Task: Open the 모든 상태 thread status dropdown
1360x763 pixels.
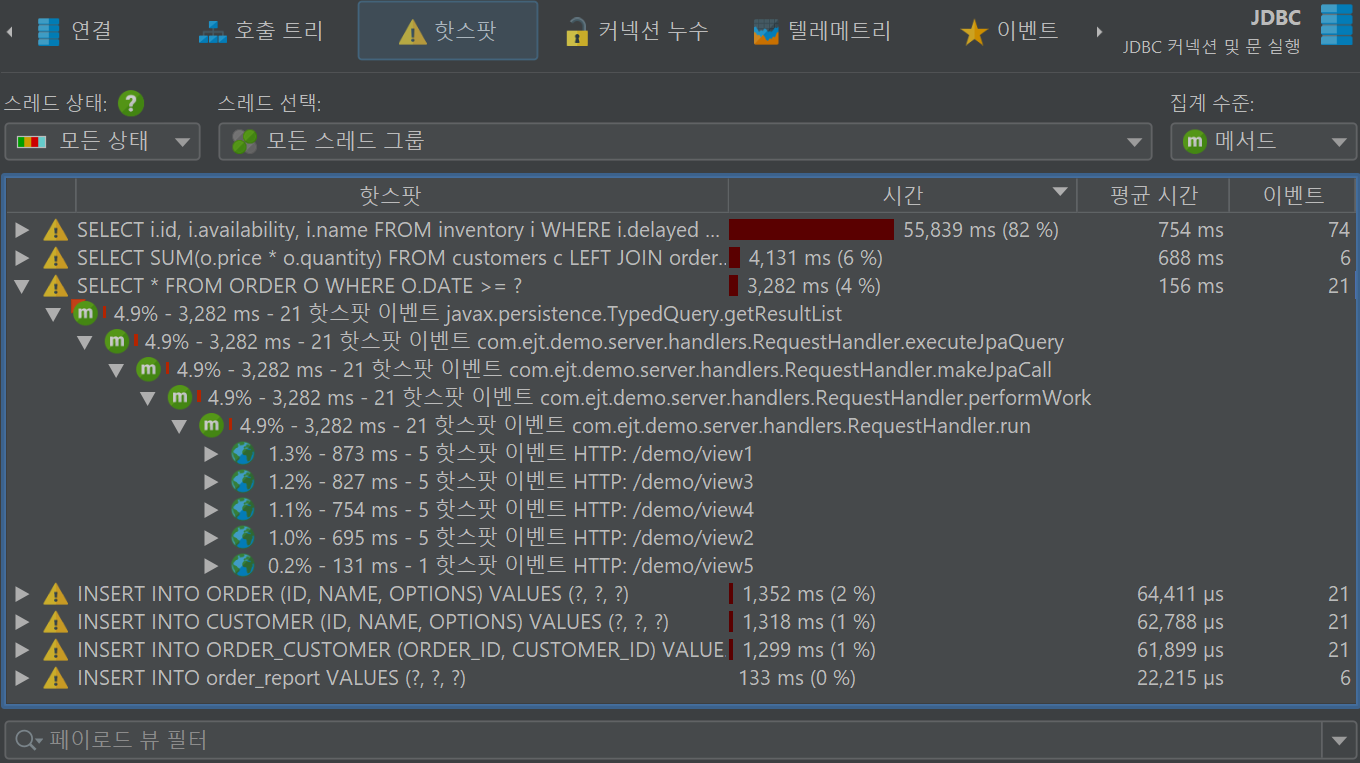Action: pyautogui.click(x=102, y=142)
